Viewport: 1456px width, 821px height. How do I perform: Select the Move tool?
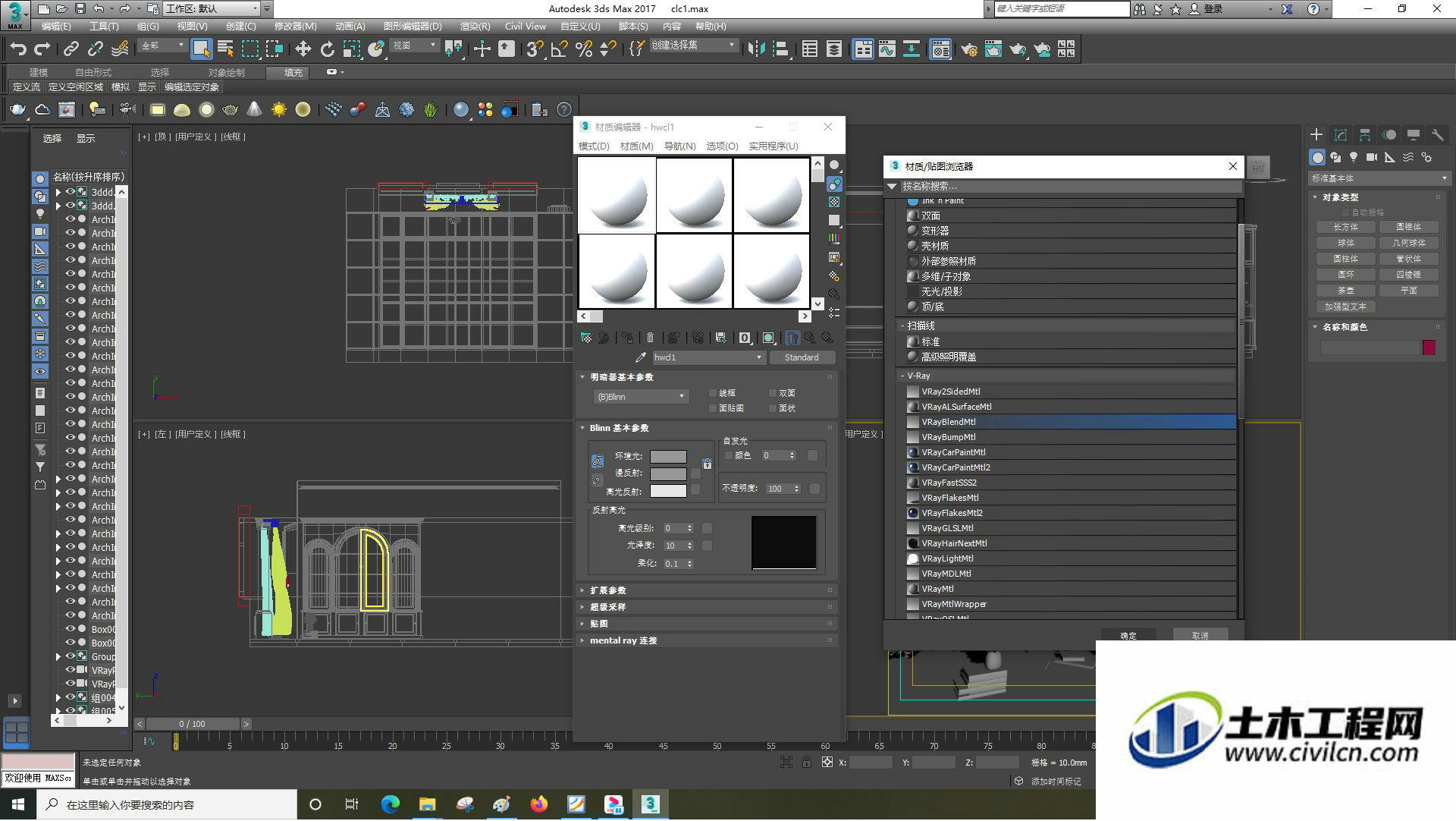click(x=303, y=50)
